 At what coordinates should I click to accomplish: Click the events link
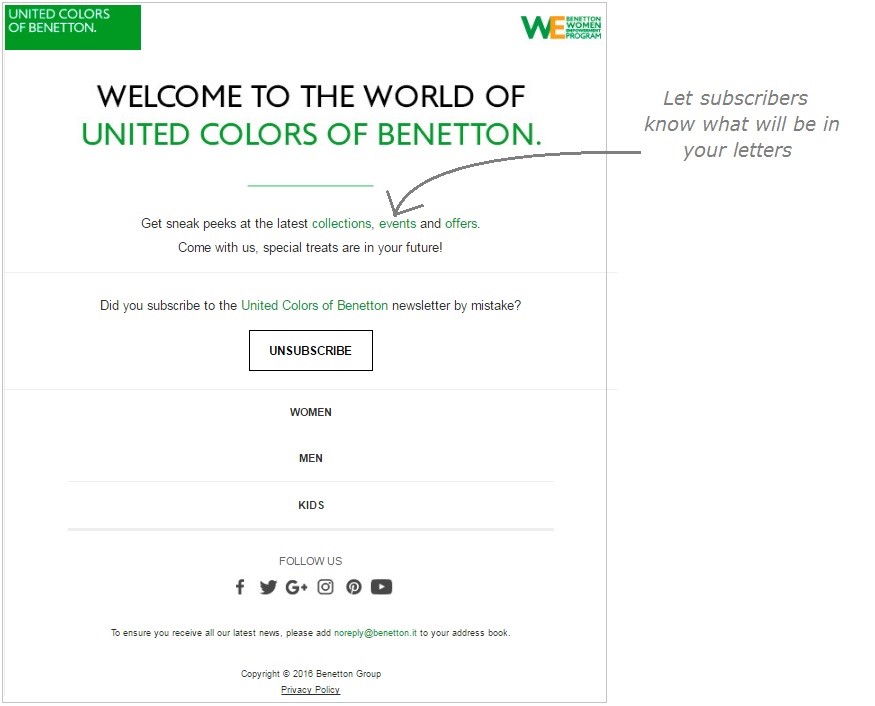pyautogui.click(x=397, y=224)
